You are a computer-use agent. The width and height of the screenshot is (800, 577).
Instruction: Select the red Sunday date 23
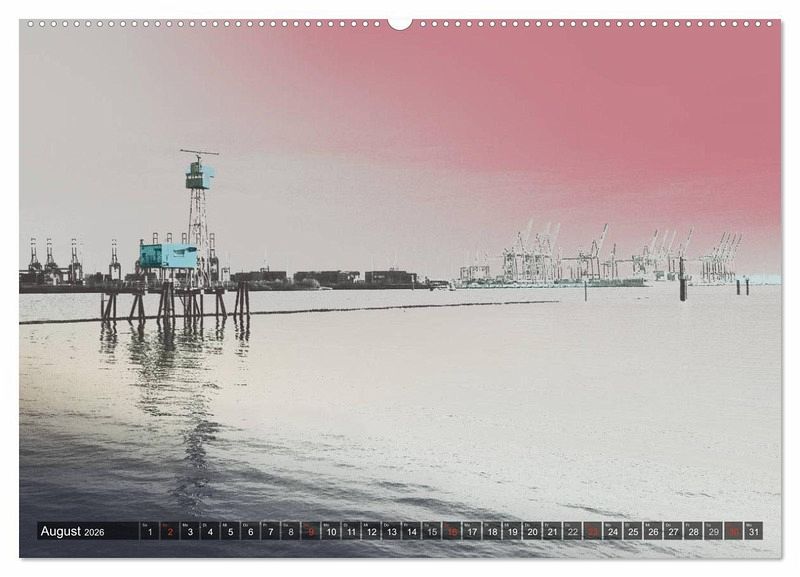(593, 531)
